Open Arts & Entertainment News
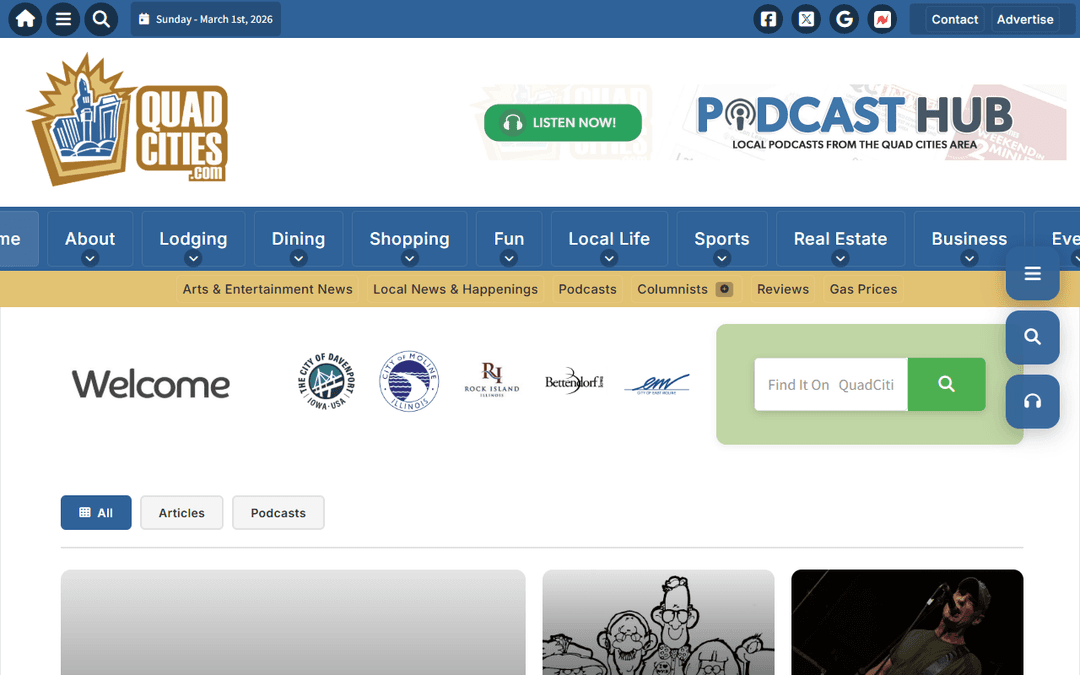This screenshot has width=1080, height=675. (x=267, y=289)
